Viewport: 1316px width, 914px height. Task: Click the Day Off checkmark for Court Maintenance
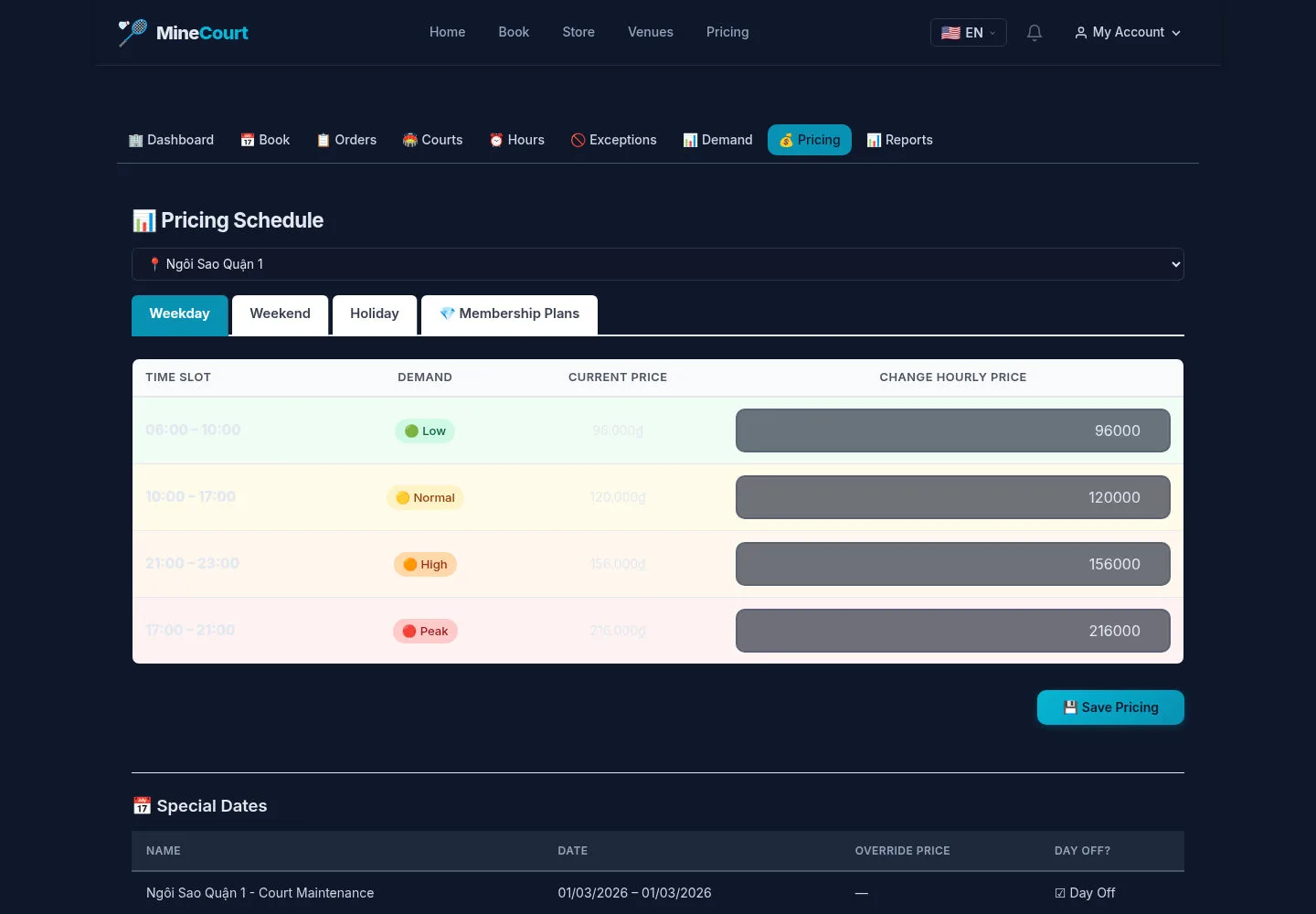click(x=1060, y=893)
